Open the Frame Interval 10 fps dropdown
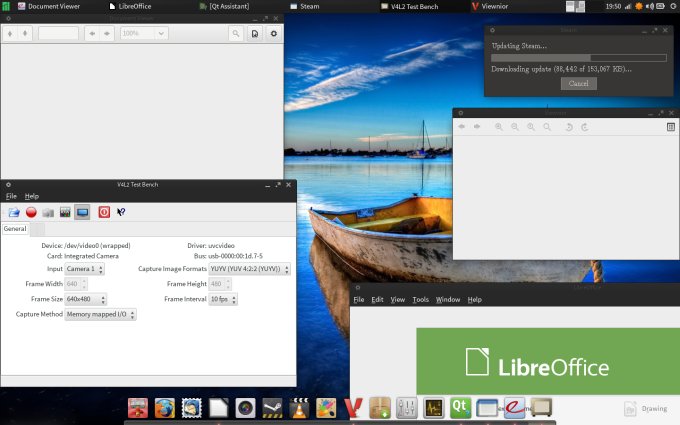This screenshot has height=425, width=680. (224, 299)
